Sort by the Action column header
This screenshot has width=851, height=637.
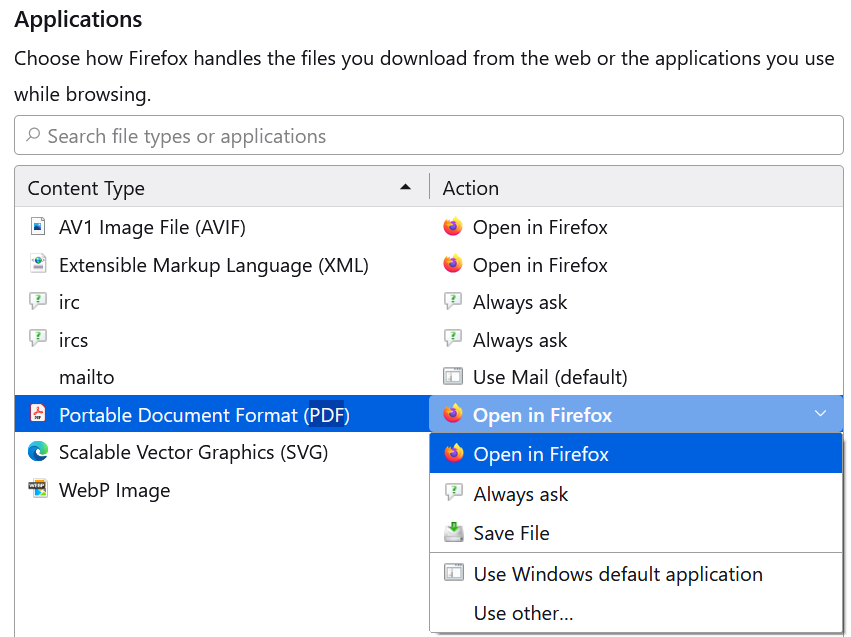635,188
